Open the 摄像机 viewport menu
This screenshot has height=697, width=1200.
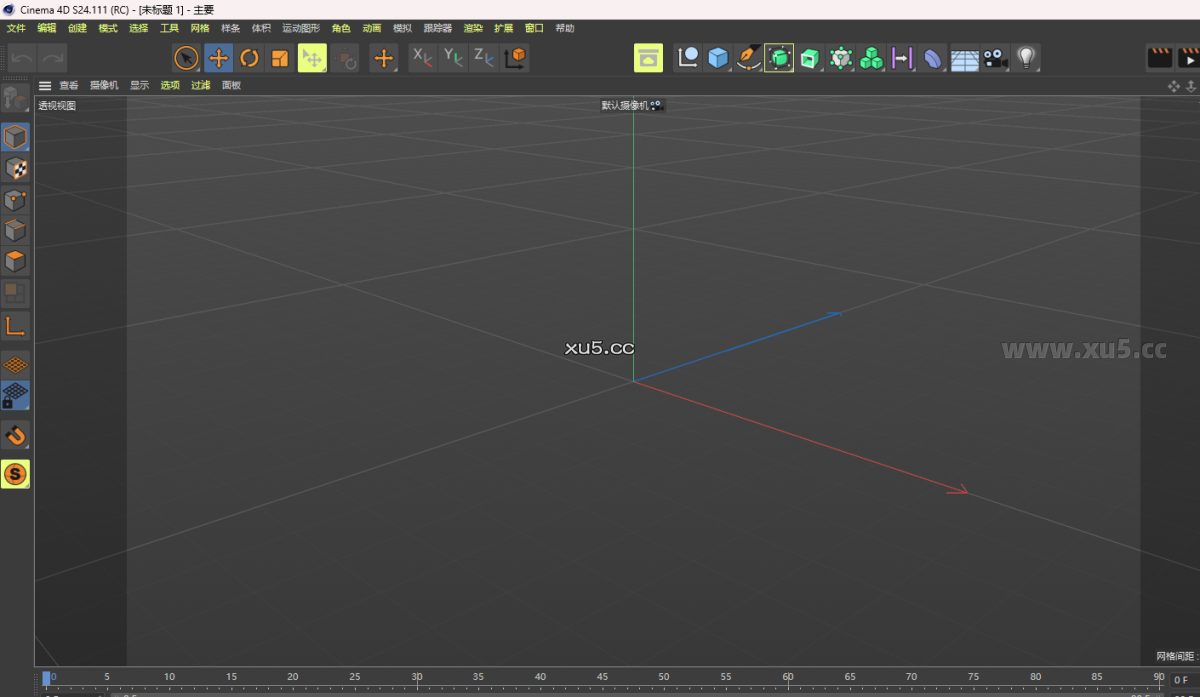coord(104,85)
